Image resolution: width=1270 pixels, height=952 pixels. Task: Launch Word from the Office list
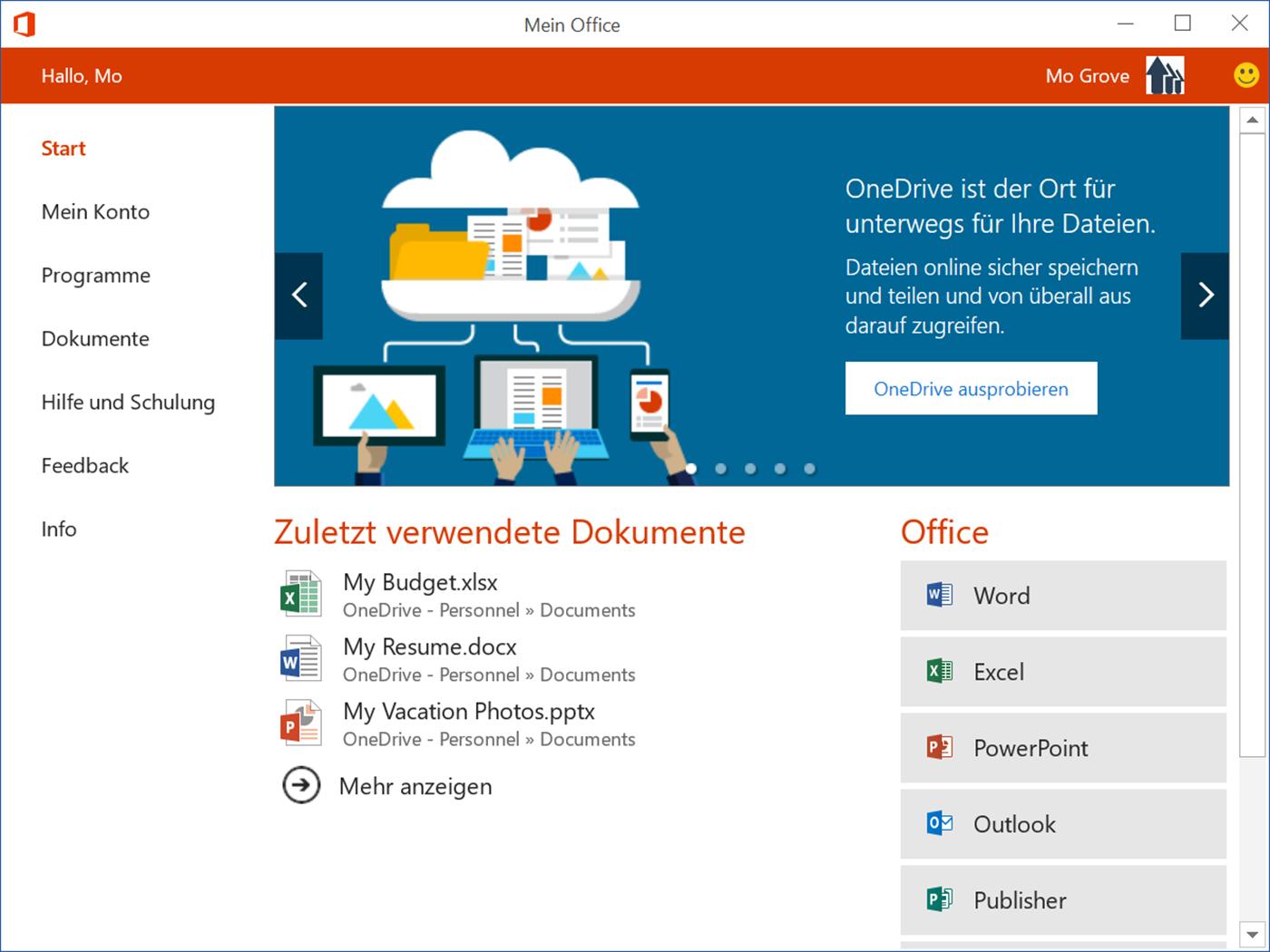point(1063,596)
